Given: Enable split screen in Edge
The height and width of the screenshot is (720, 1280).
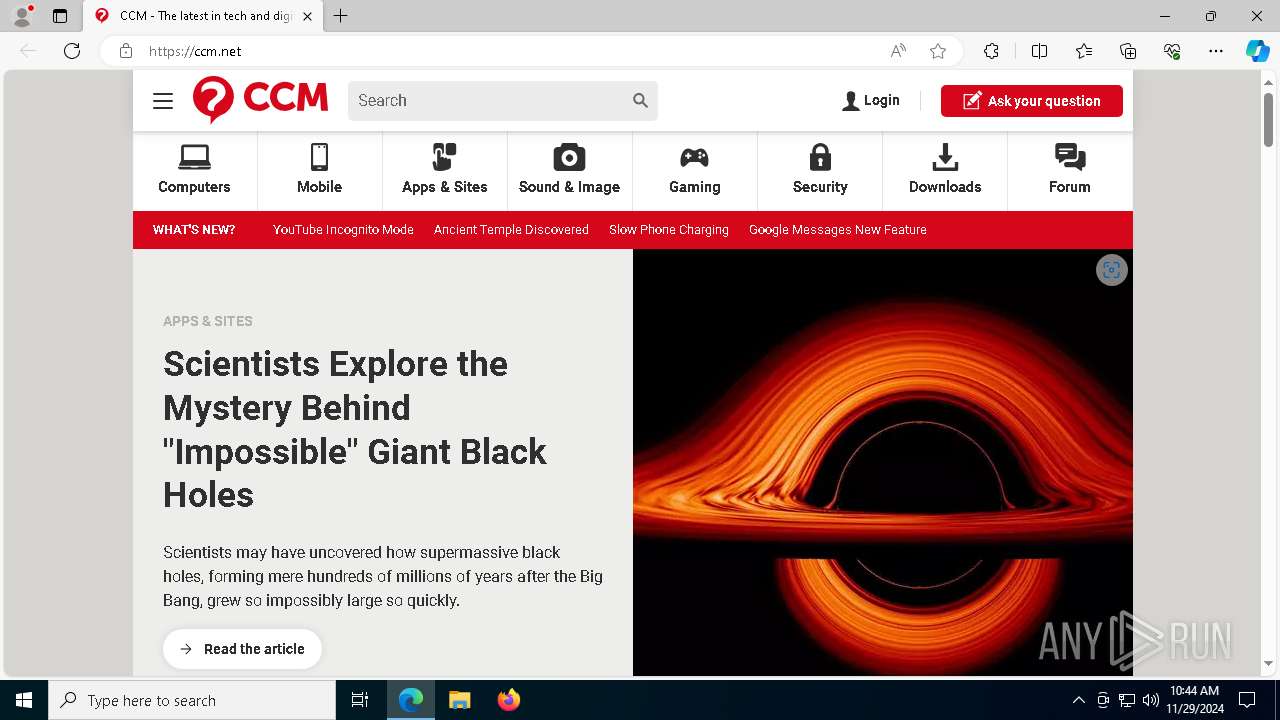Looking at the screenshot, I should pyautogui.click(x=1039, y=51).
